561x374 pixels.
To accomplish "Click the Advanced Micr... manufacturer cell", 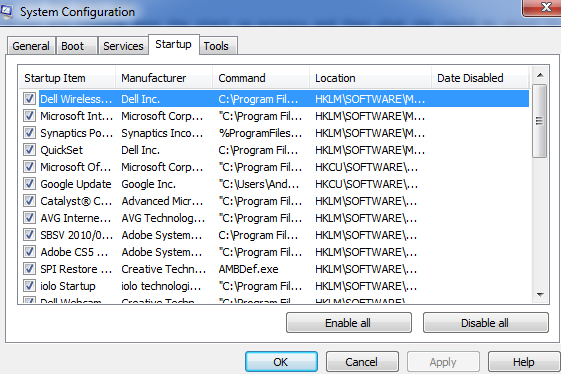I will pos(162,201).
